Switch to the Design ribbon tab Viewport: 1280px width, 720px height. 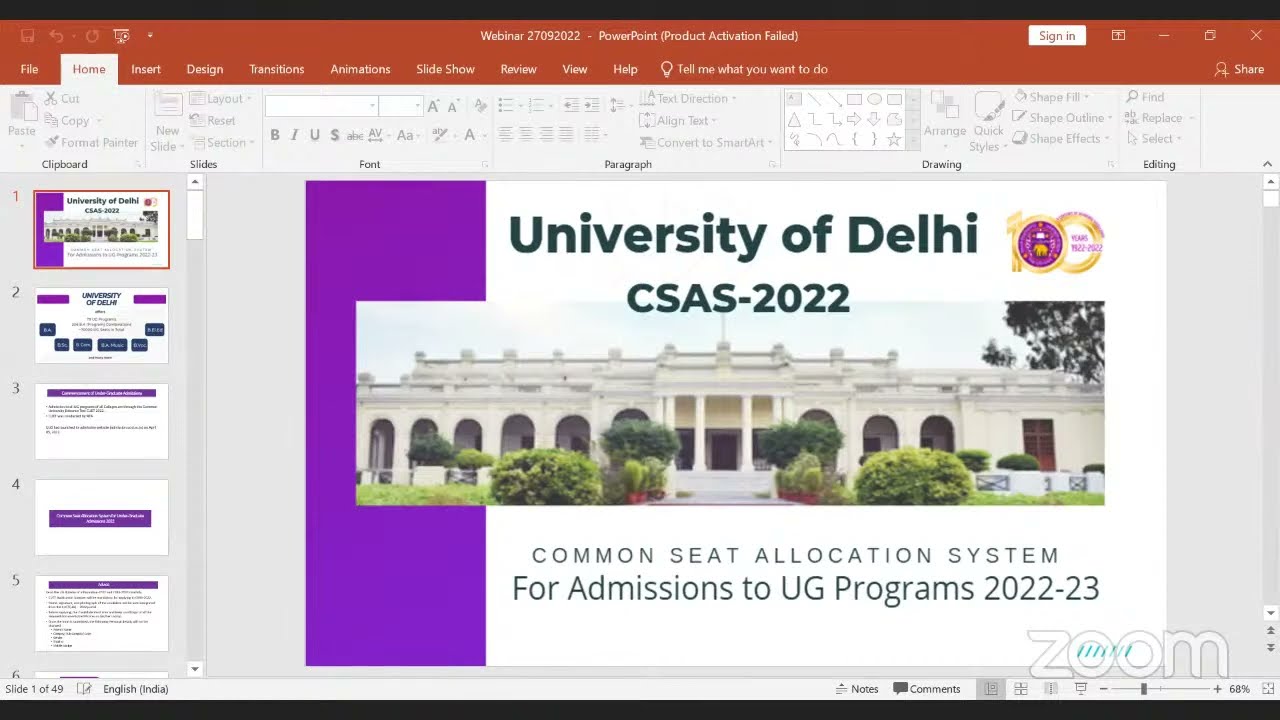pyautogui.click(x=205, y=69)
